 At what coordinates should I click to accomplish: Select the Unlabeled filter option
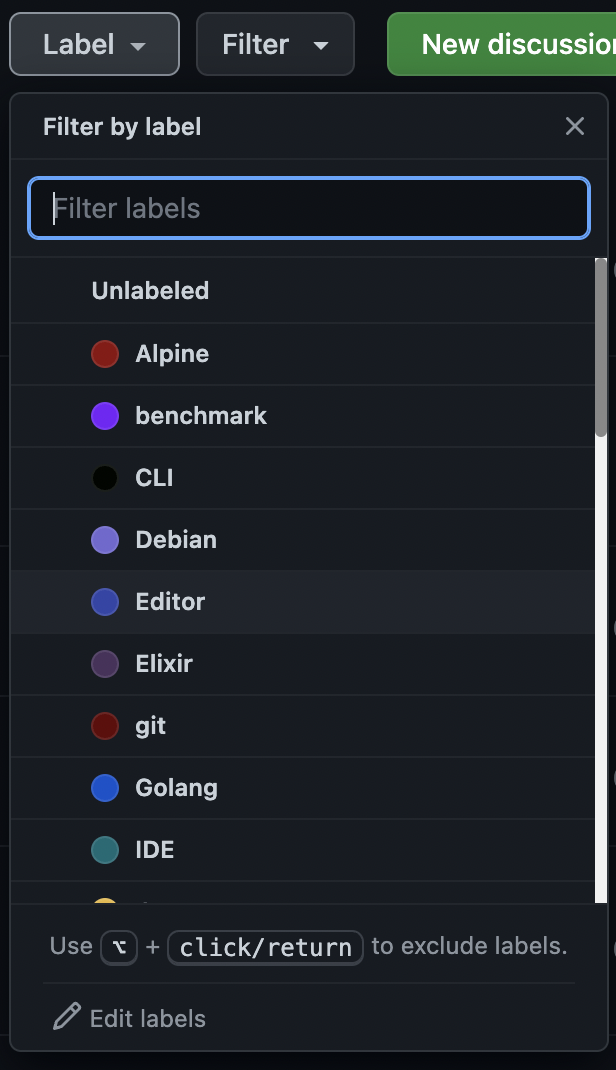[150, 291]
